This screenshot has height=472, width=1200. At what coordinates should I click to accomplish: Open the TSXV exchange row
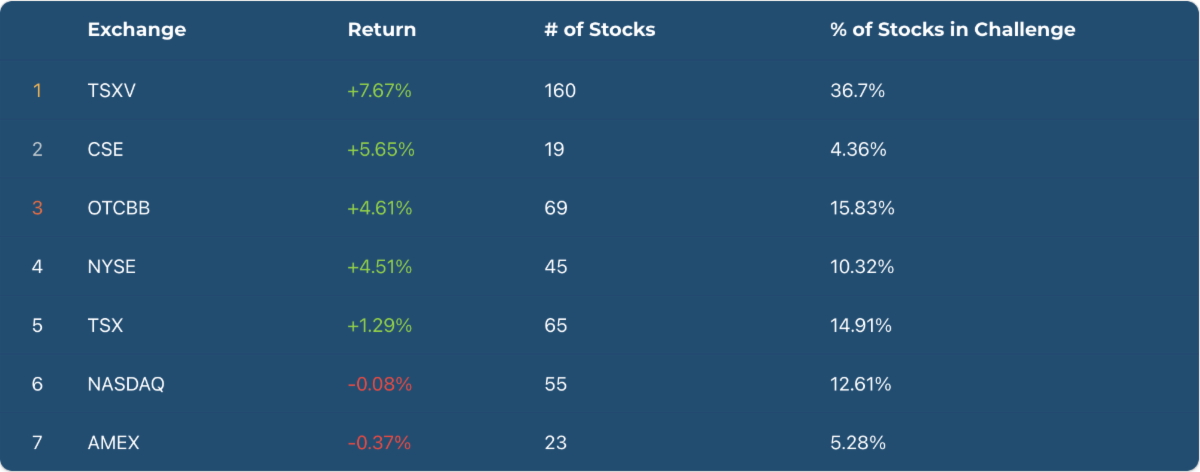click(111, 91)
